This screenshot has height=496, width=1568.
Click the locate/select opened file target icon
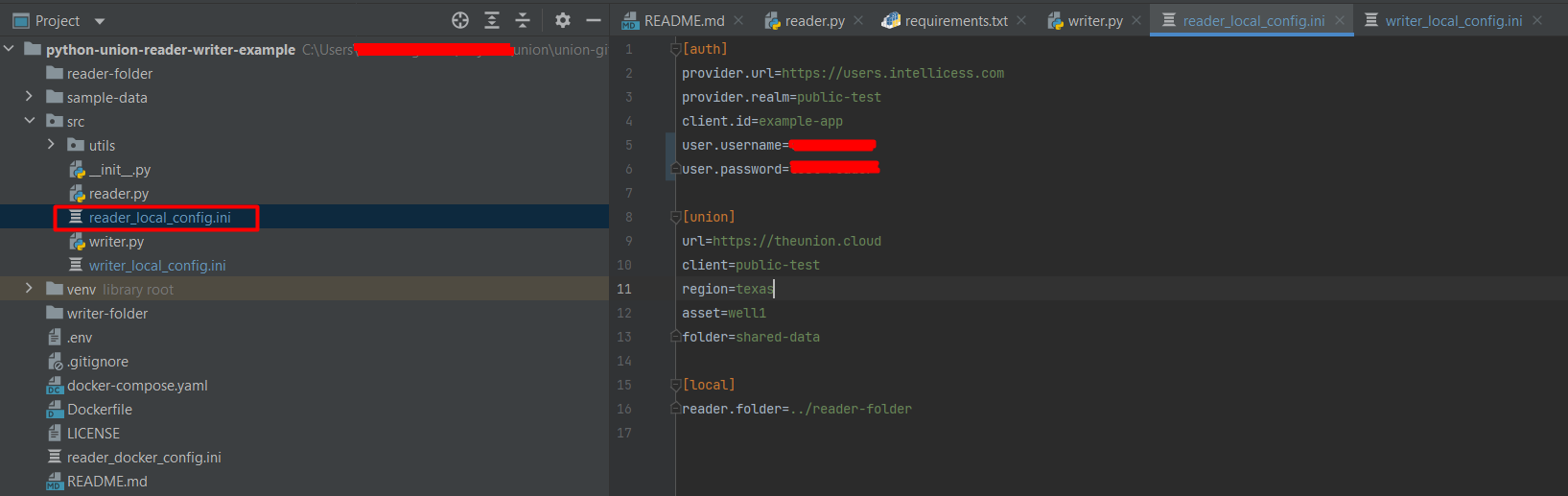[x=460, y=20]
